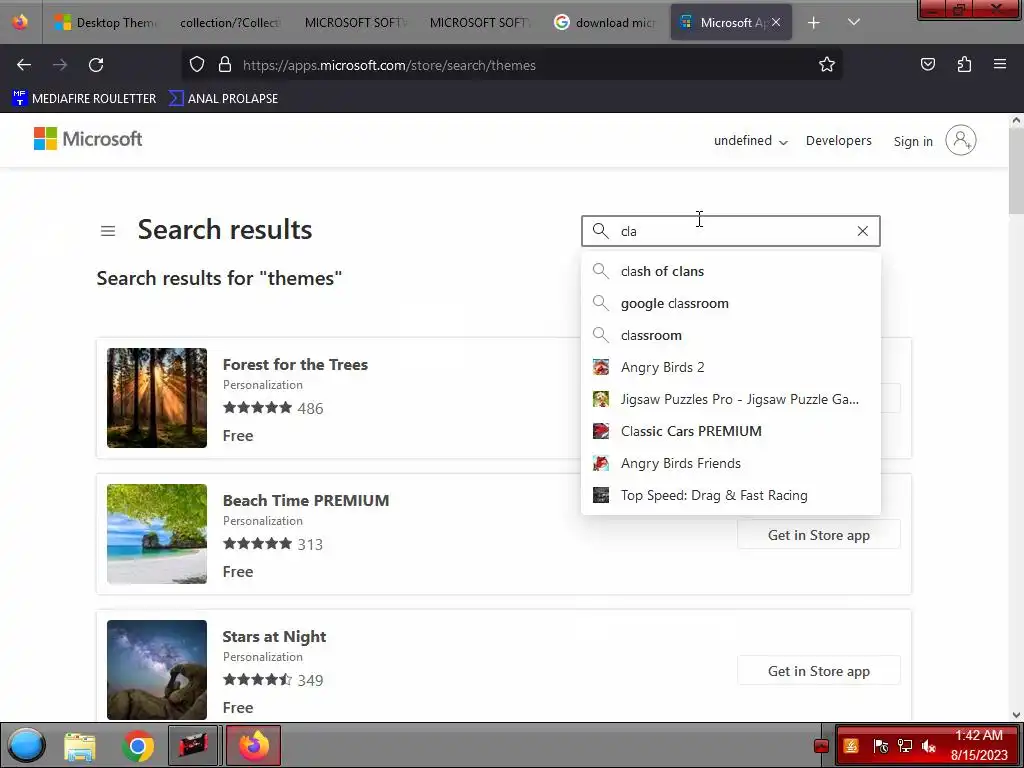Switch to the second MICROSOFT SOFT tab
The width and height of the screenshot is (1024, 768).
480,23
